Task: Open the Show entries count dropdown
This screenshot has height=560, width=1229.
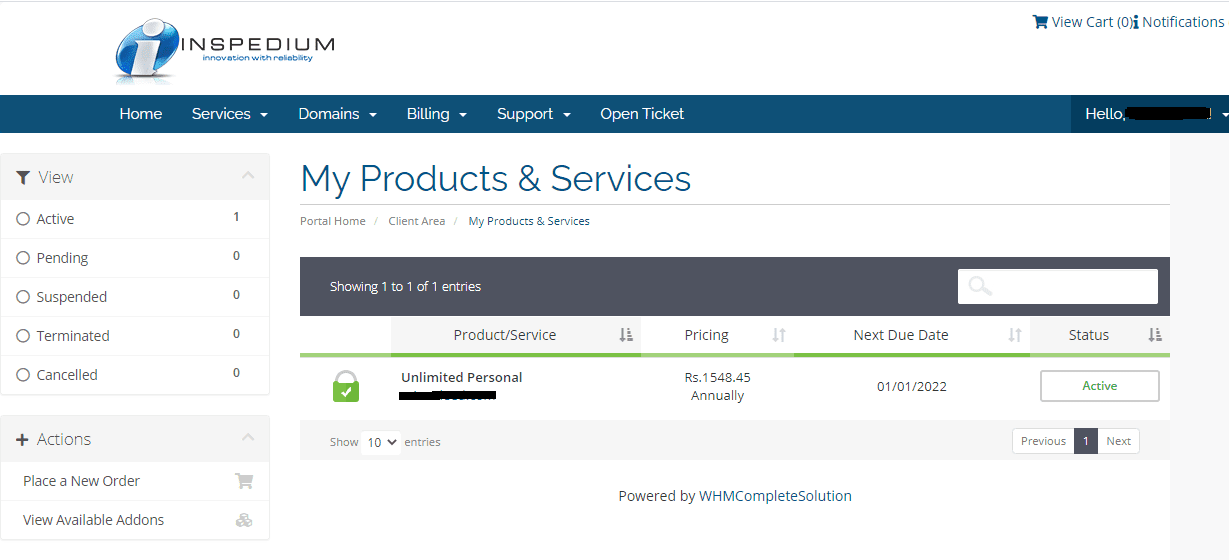Action: tap(381, 441)
